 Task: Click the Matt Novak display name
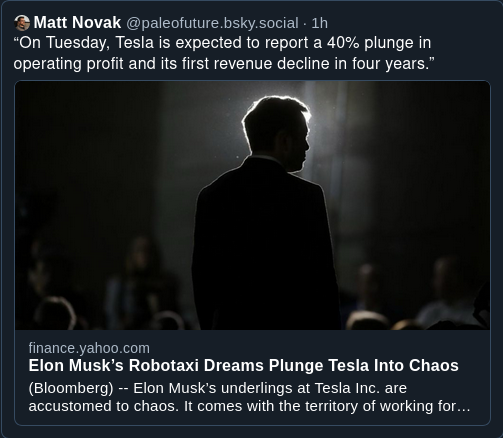click(x=77, y=23)
